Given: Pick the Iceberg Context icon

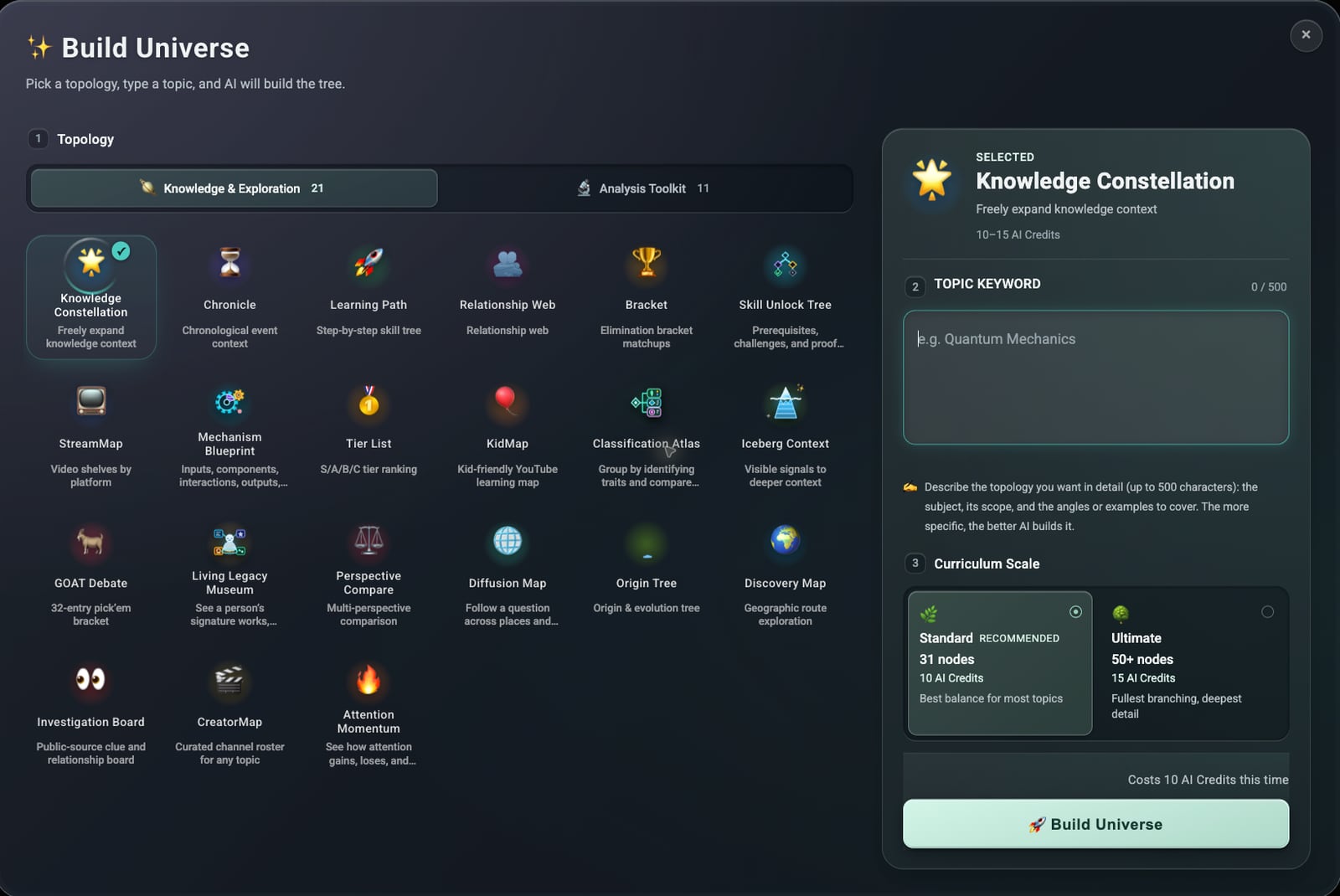Looking at the screenshot, I should tap(786, 401).
